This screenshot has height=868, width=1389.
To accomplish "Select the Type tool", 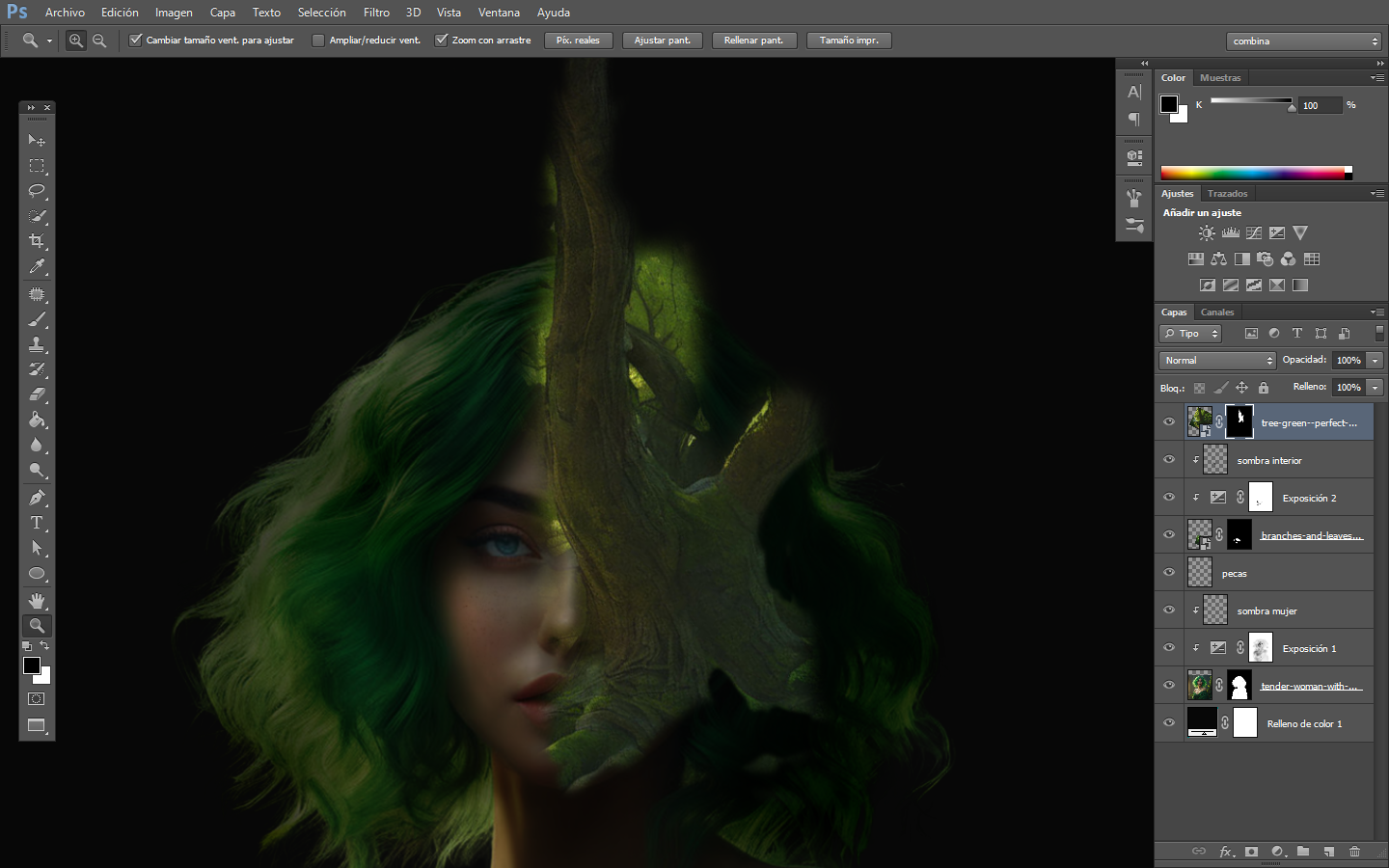I will pos(37,523).
